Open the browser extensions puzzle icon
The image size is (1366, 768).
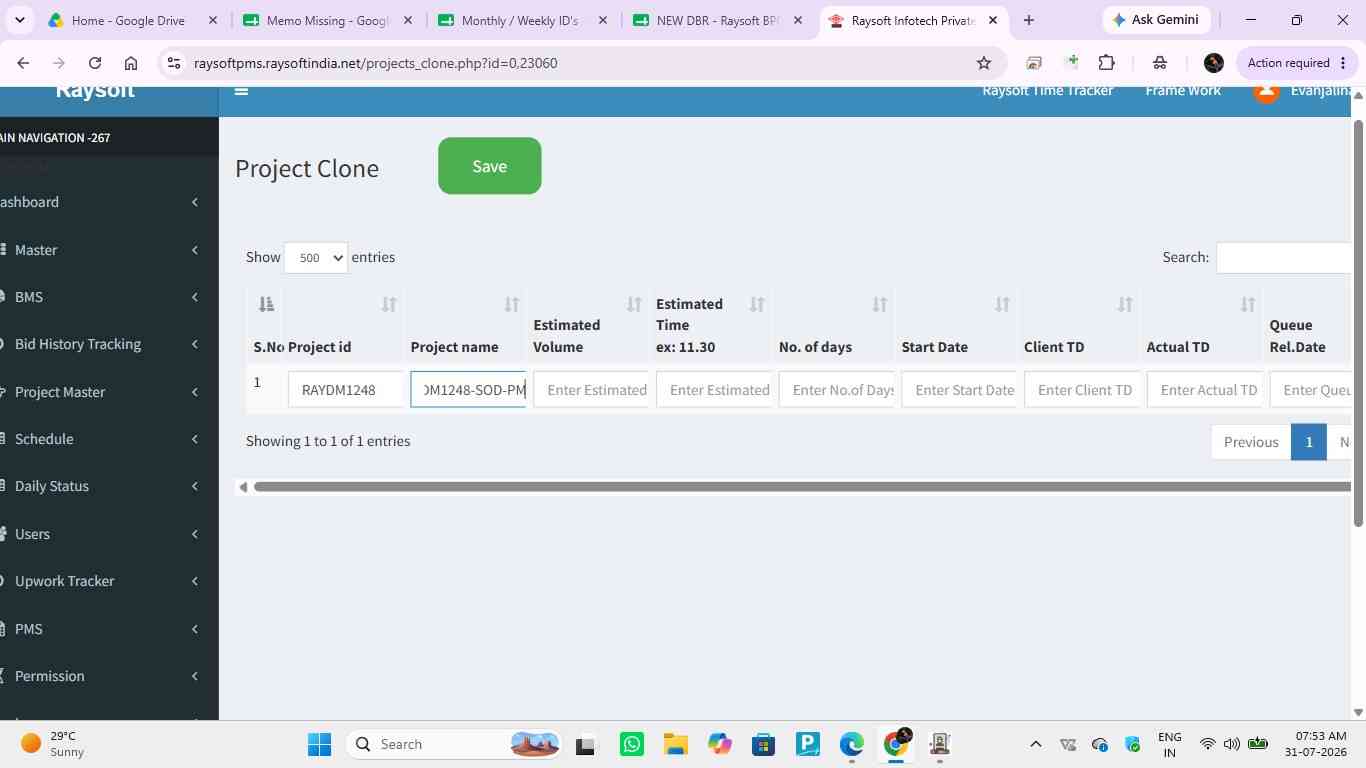(1106, 63)
